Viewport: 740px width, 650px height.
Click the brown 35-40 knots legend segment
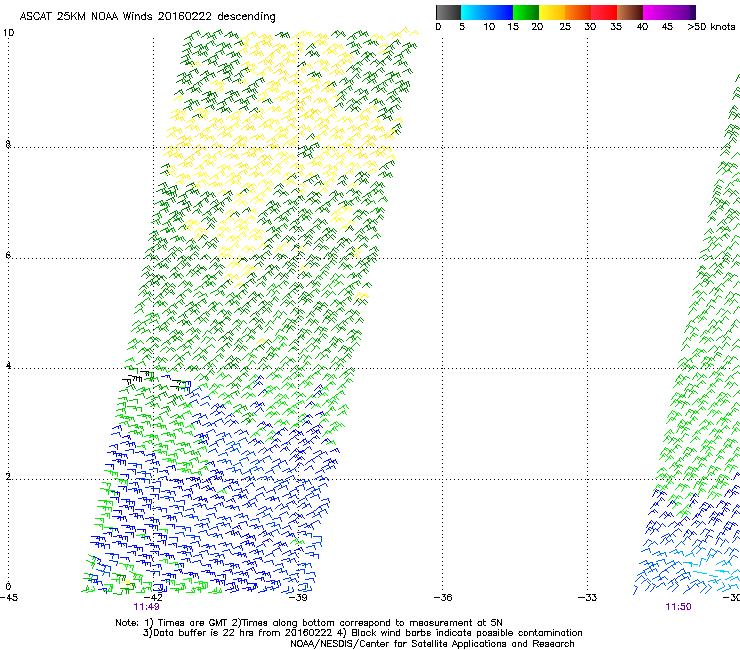point(630,12)
